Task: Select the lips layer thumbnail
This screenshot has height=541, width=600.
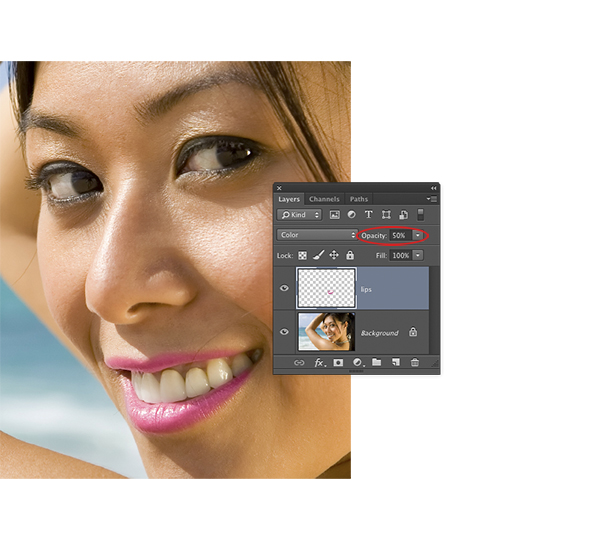Action: pyautogui.click(x=326, y=288)
